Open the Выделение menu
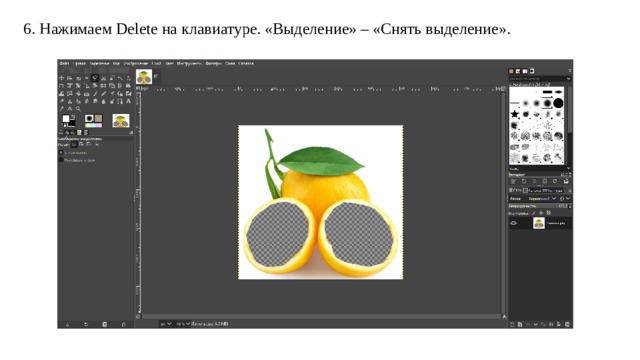Viewport: 640px width, 360px height. [x=99, y=63]
